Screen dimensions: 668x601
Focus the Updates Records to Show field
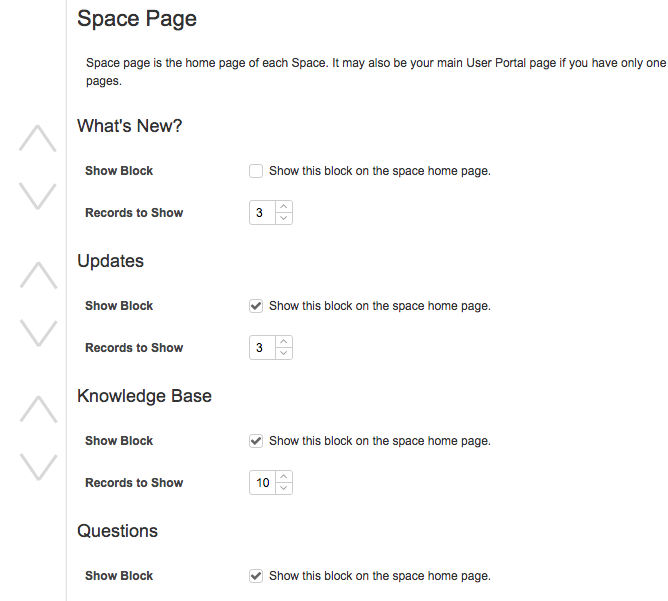click(x=262, y=348)
